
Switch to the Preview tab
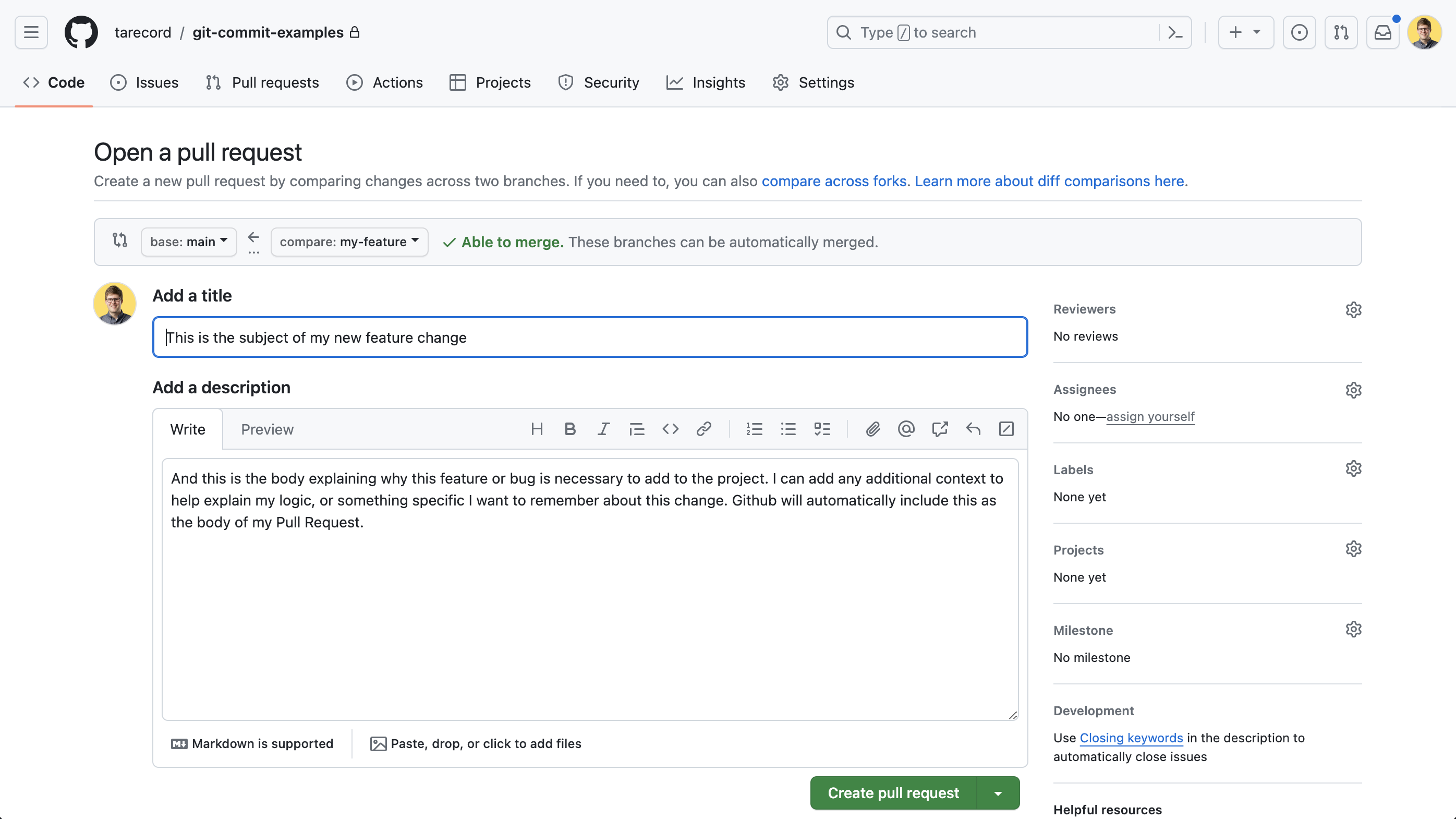pyautogui.click(x=267, y=429)
